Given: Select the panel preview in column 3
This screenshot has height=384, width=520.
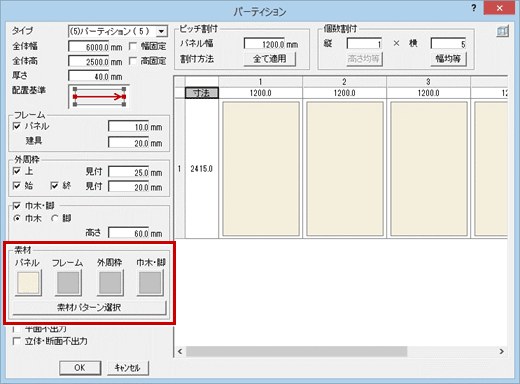Looking at the screenshot, I should [x=429, y=169].
